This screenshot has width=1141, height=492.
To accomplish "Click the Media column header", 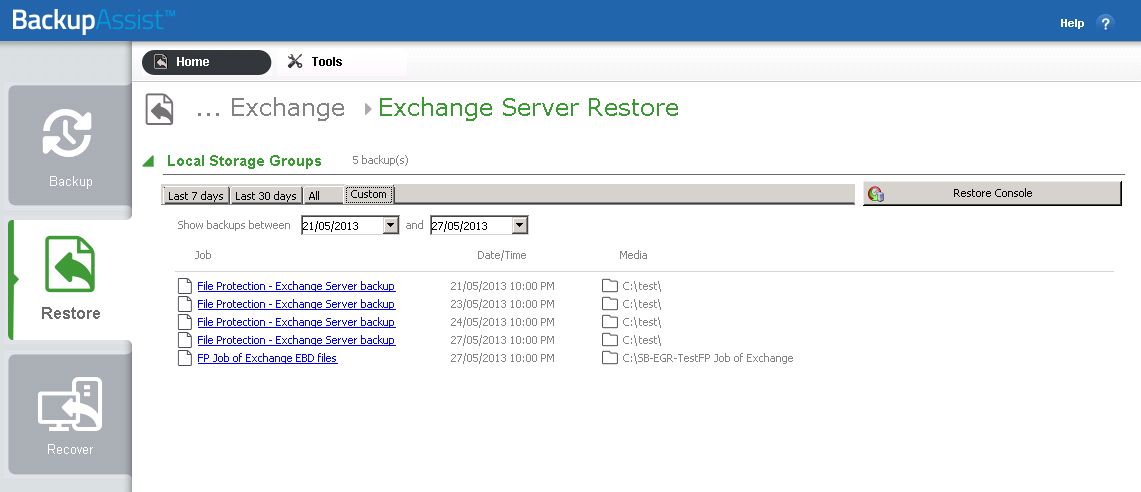I will [x=633, y=255].
